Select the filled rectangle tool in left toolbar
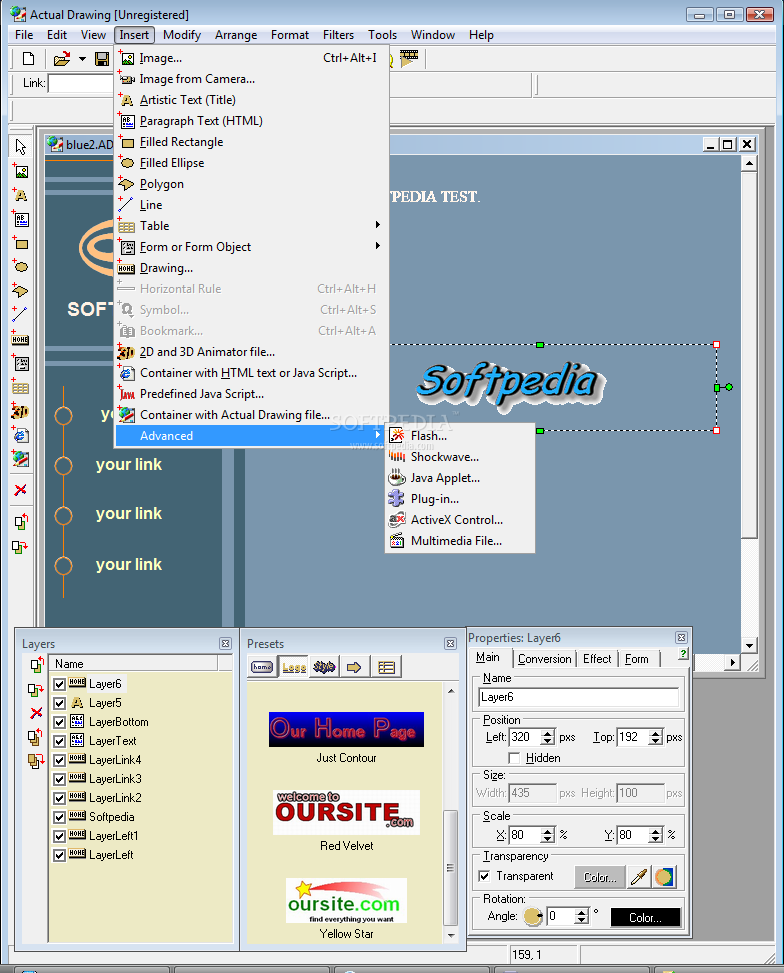Screen dimensions: 784x973 [20, 243]
